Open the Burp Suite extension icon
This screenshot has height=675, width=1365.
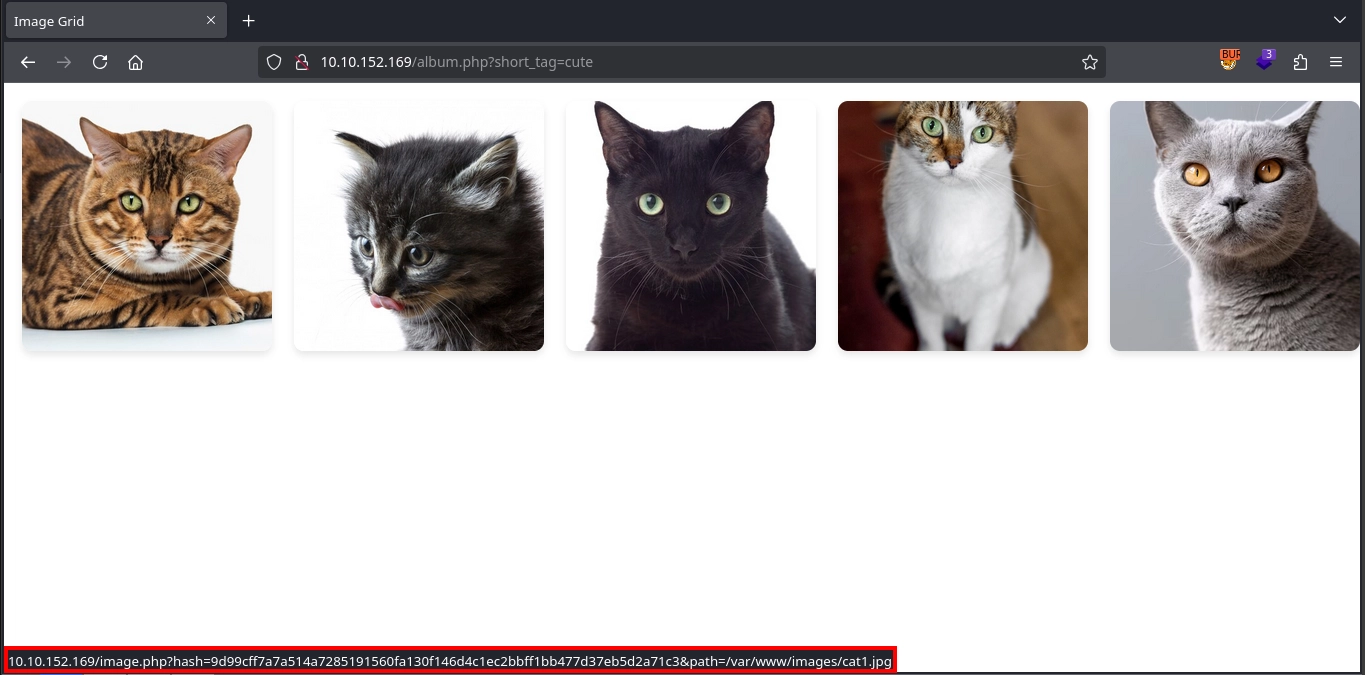1229,61
